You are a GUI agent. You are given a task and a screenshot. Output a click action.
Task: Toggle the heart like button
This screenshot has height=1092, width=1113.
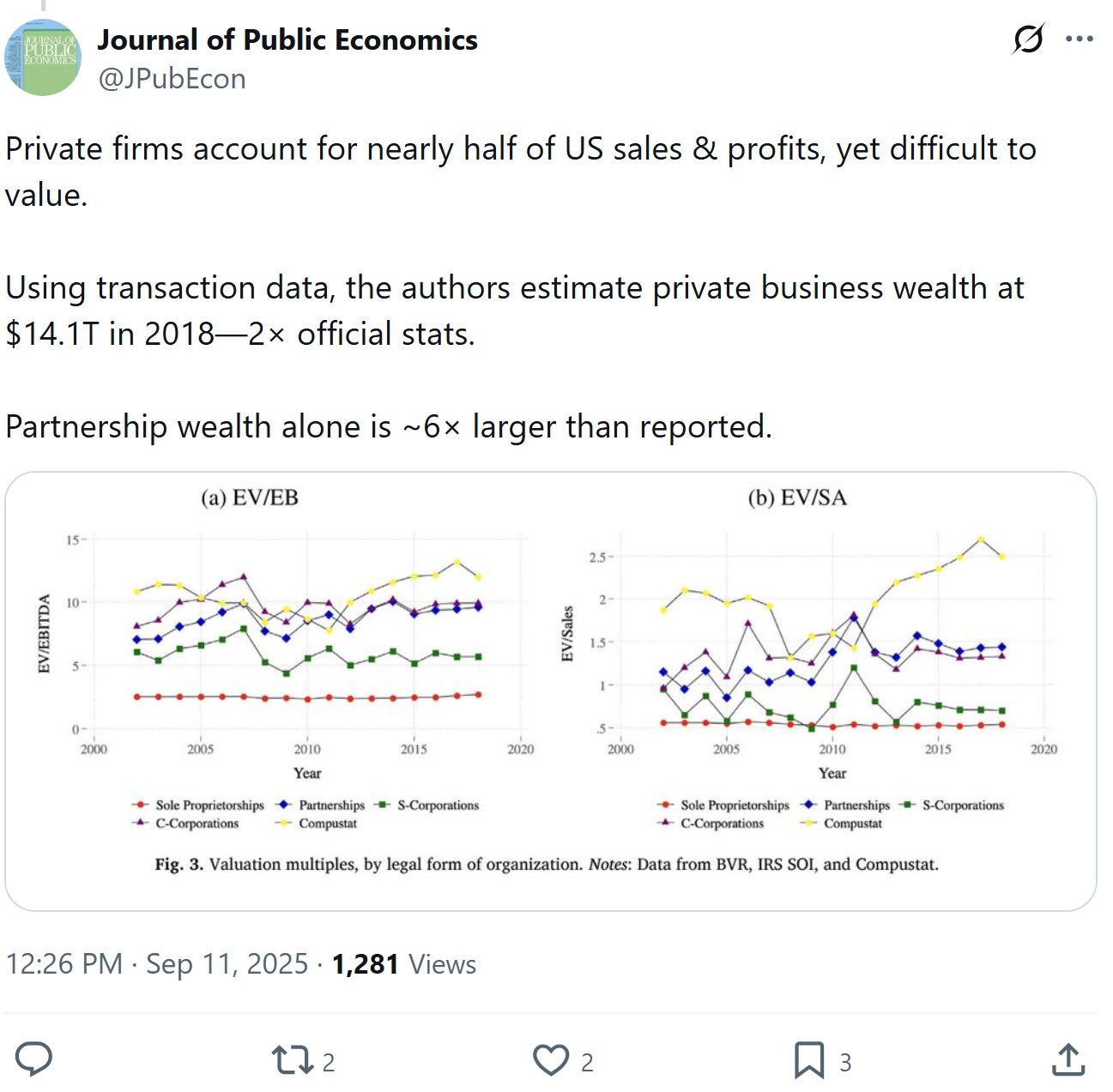tap(551, 1060)
